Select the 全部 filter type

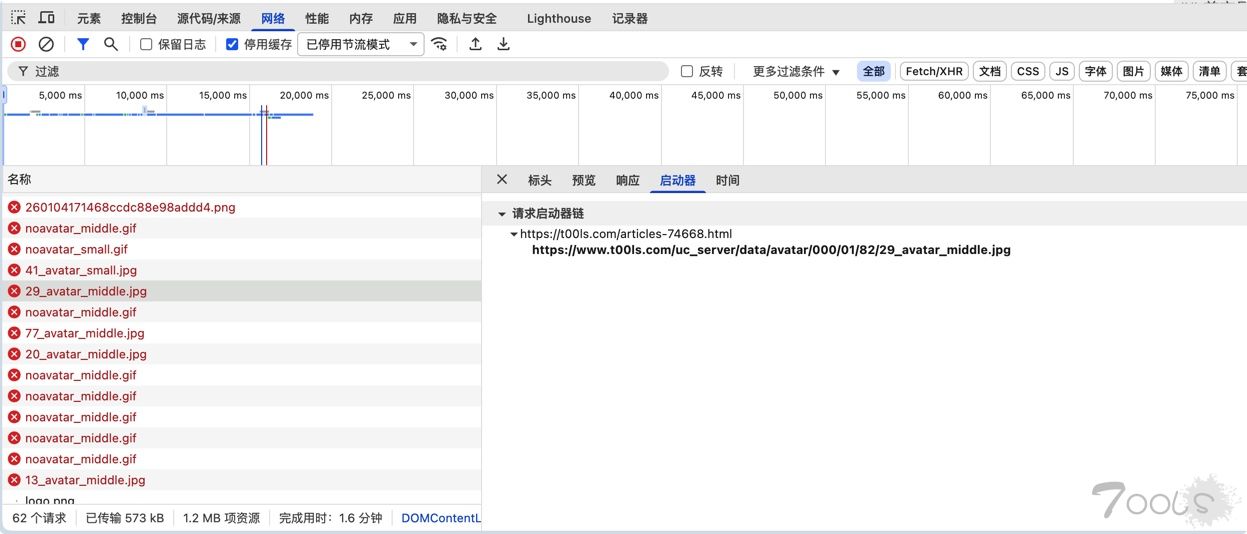tap(874, 71)
